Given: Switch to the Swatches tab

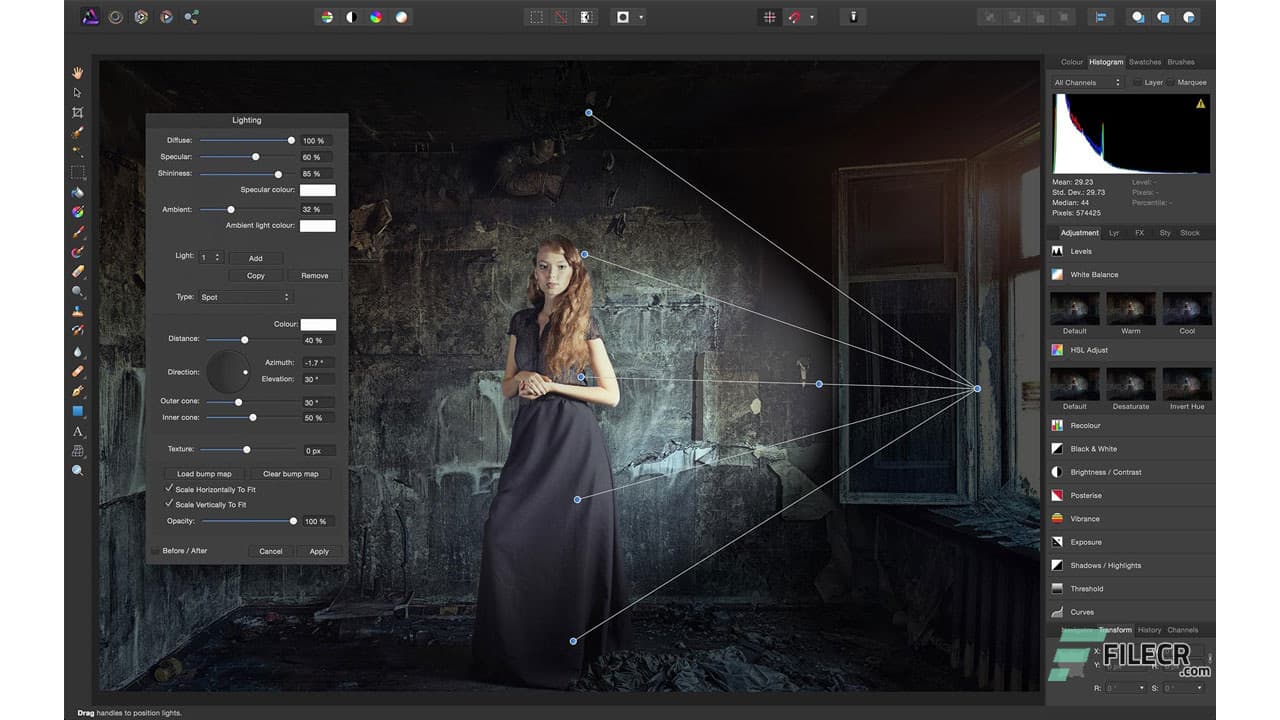Looking at the screenshot, I should (1144, 62).
